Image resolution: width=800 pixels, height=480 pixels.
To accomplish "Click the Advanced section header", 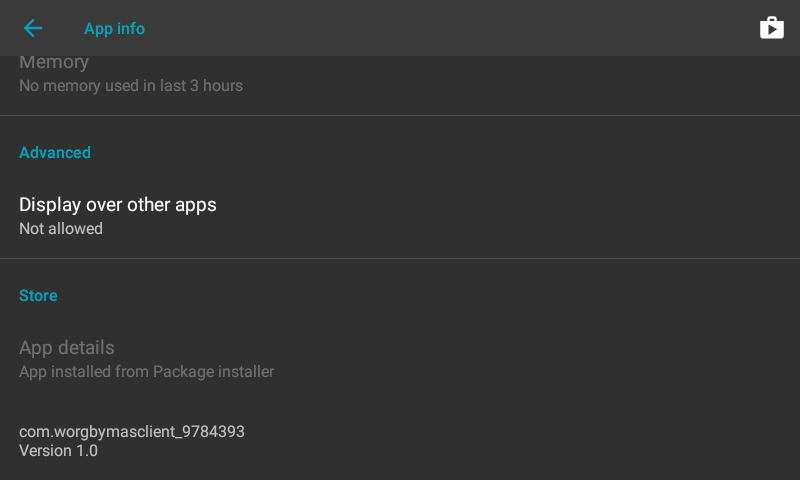I will tap(55, 153).
